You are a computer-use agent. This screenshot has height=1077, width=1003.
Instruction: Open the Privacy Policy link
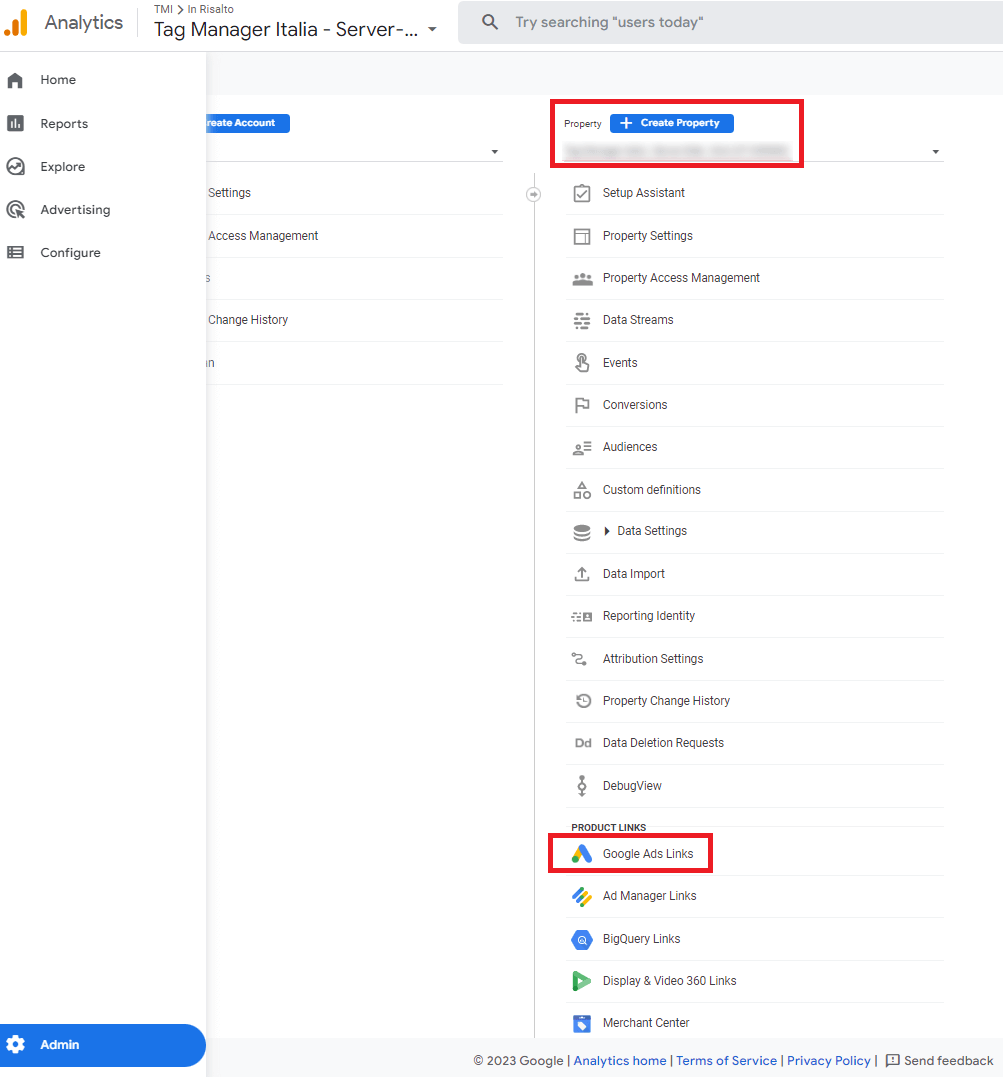point(829,1061)
